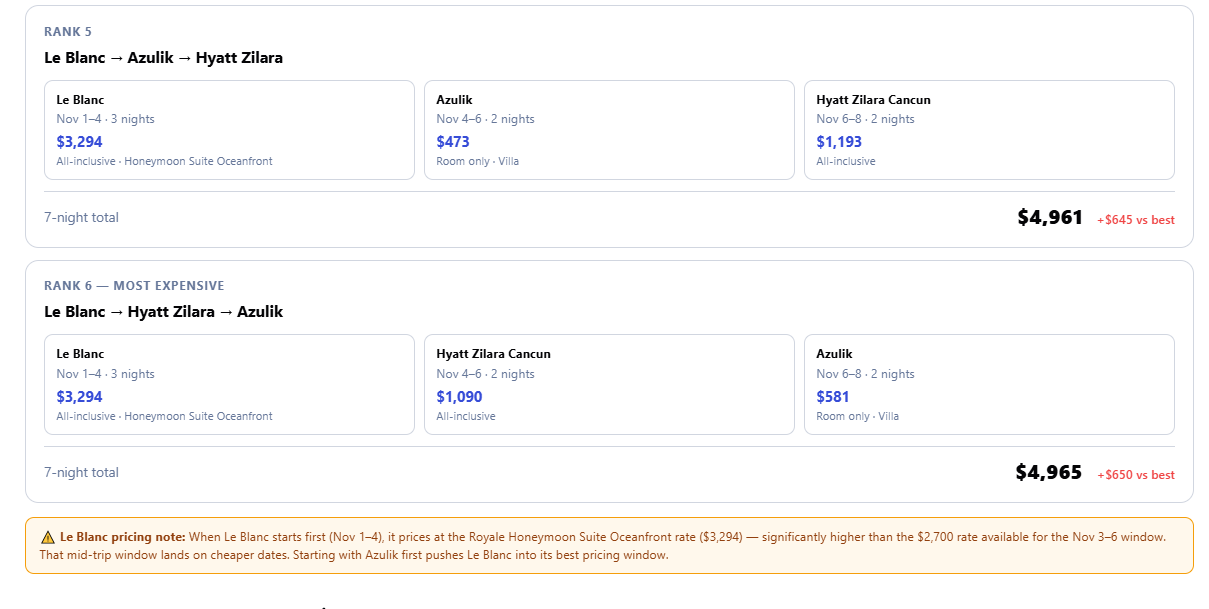Click the Room only · Villa text under $473

(x=478, y=161)
